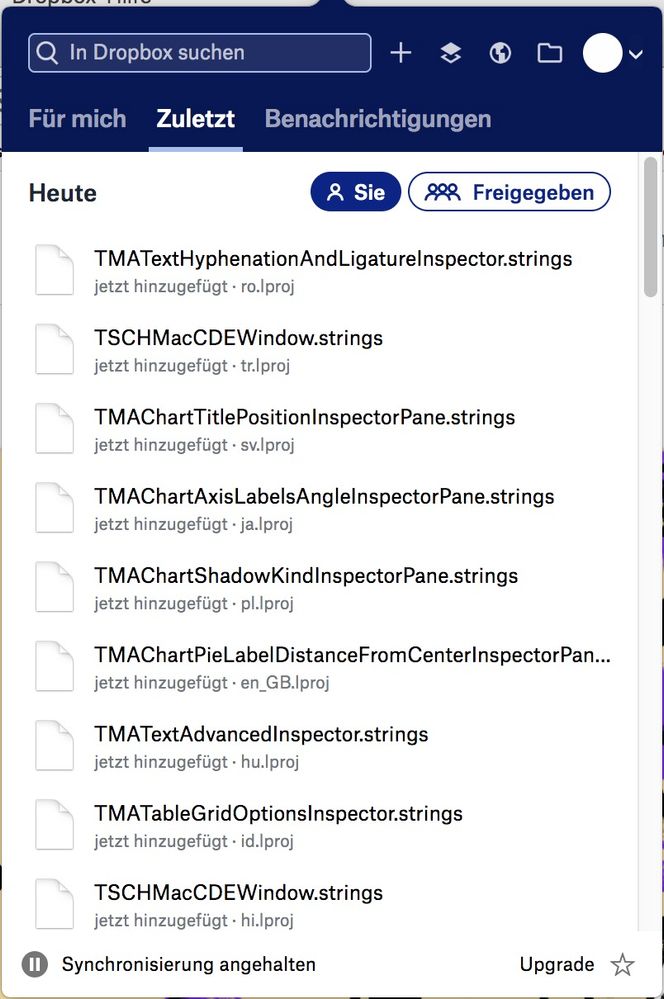Switch to the Für mich tab
Image resolution: width=664 pixels, height=999 pixels.
[77, 119]
